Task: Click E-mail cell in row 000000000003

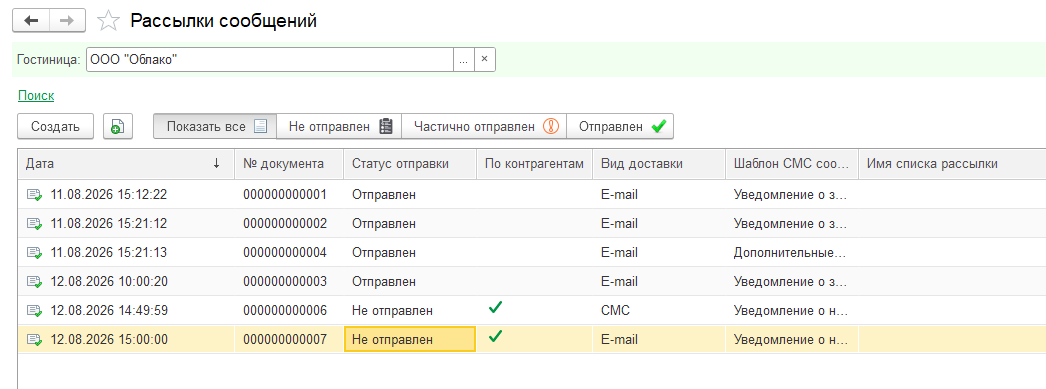Action: [619, 282]
